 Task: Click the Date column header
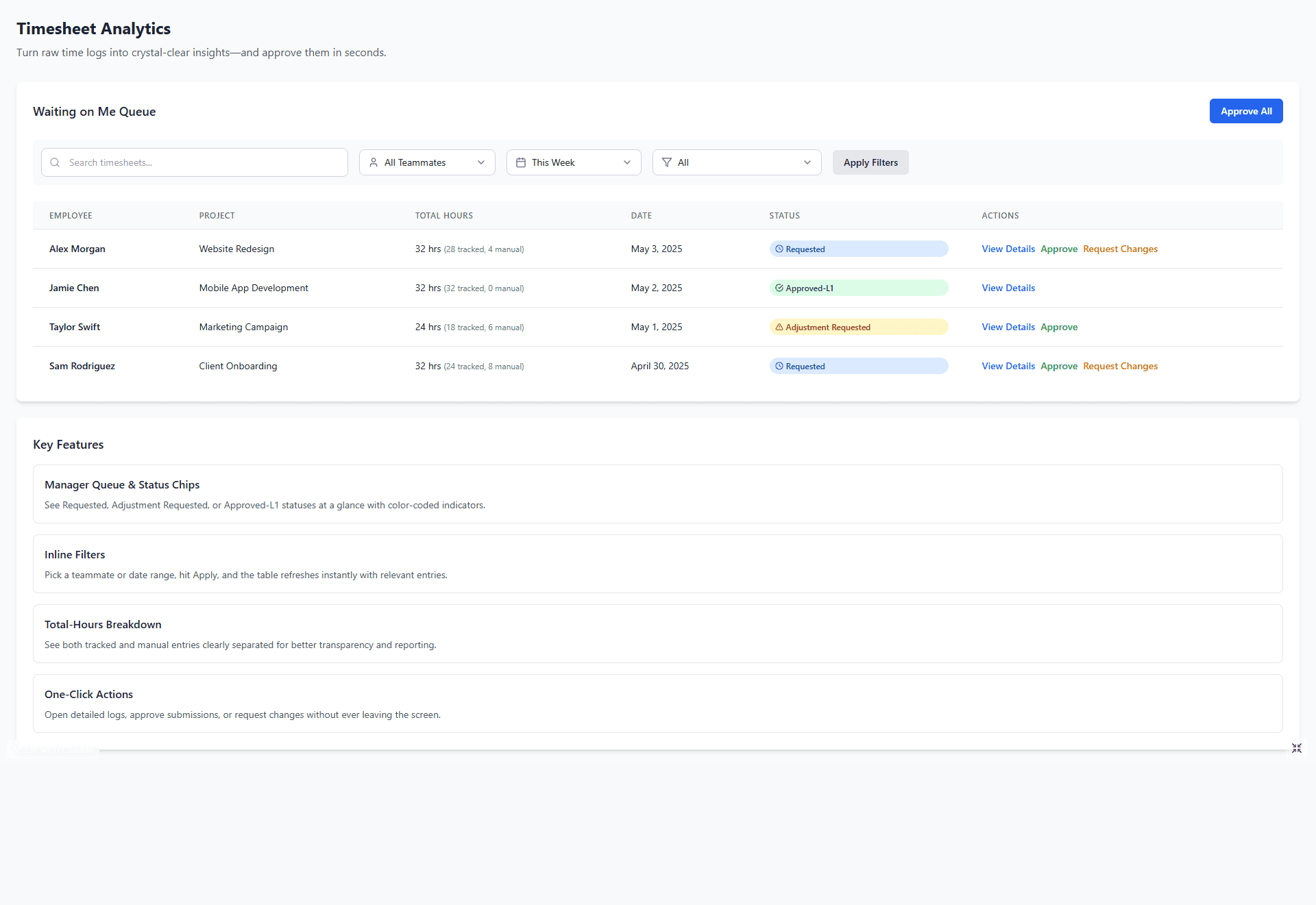pyautogui.click(x=642, y=216)
